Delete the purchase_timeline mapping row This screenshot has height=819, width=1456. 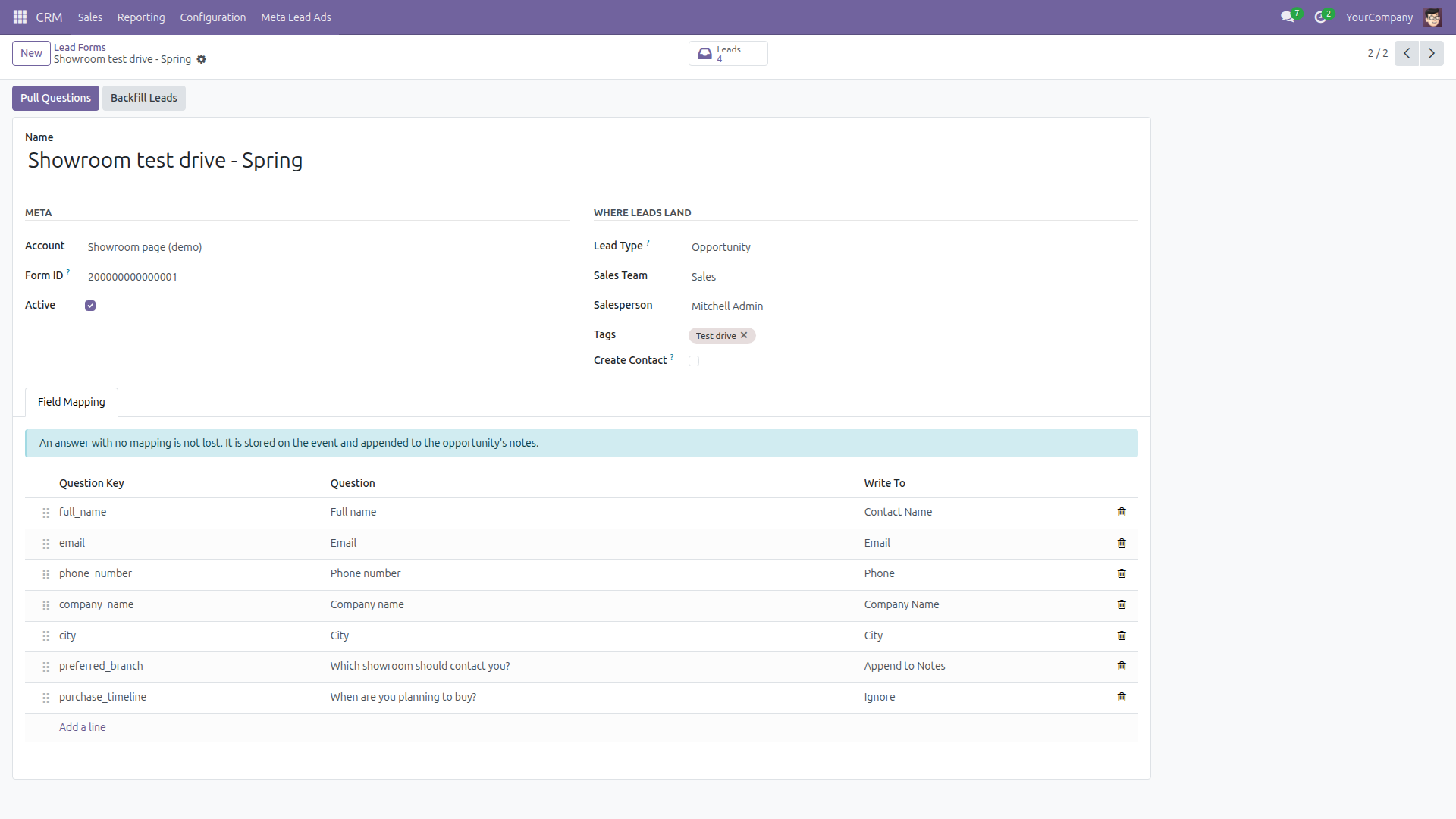click(1122, 697)
